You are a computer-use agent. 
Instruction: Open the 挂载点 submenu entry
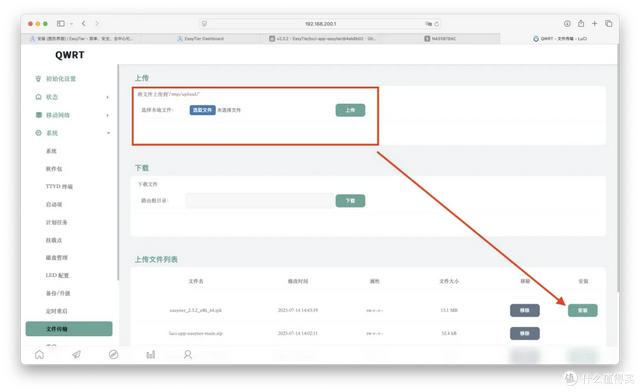pyautogui.click(x=54, y=240)
